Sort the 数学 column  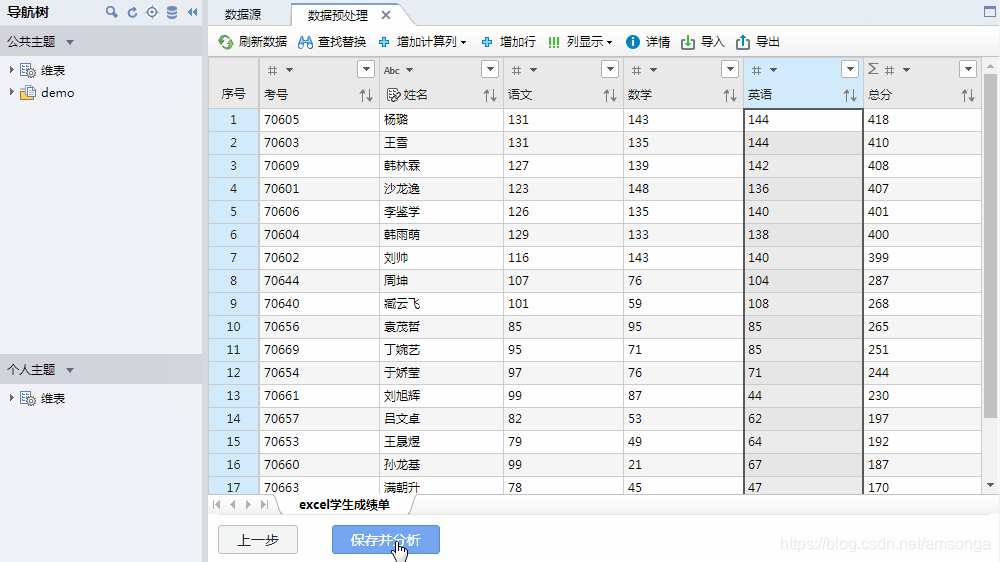click(x=730, y=96)
